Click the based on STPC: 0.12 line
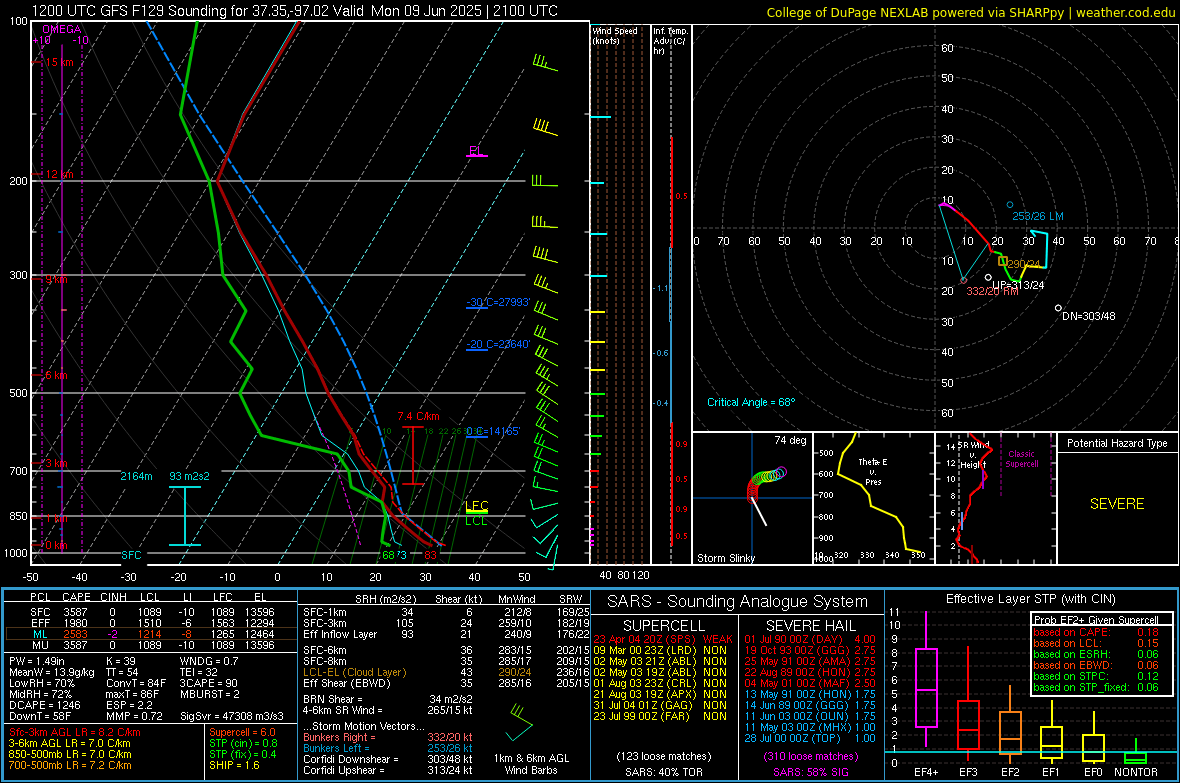 point(1096,676)
